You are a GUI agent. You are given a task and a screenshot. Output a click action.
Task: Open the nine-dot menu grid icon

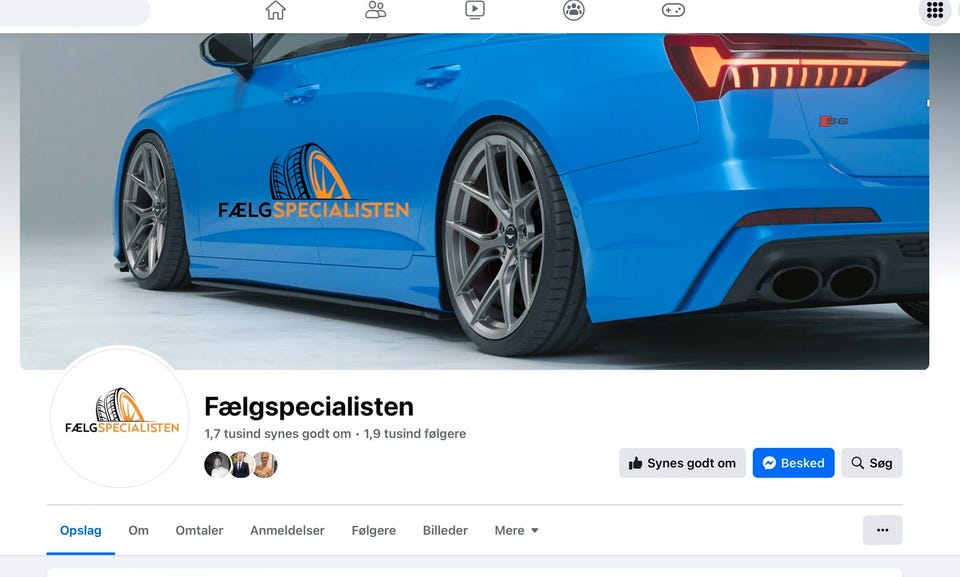934,10
